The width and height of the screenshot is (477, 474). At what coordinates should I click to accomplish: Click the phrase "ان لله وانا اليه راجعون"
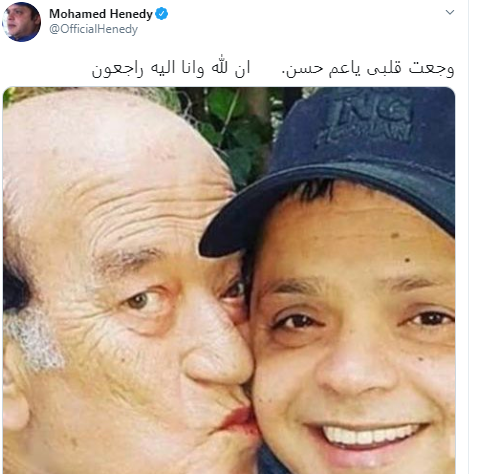[x=171, y=69]
